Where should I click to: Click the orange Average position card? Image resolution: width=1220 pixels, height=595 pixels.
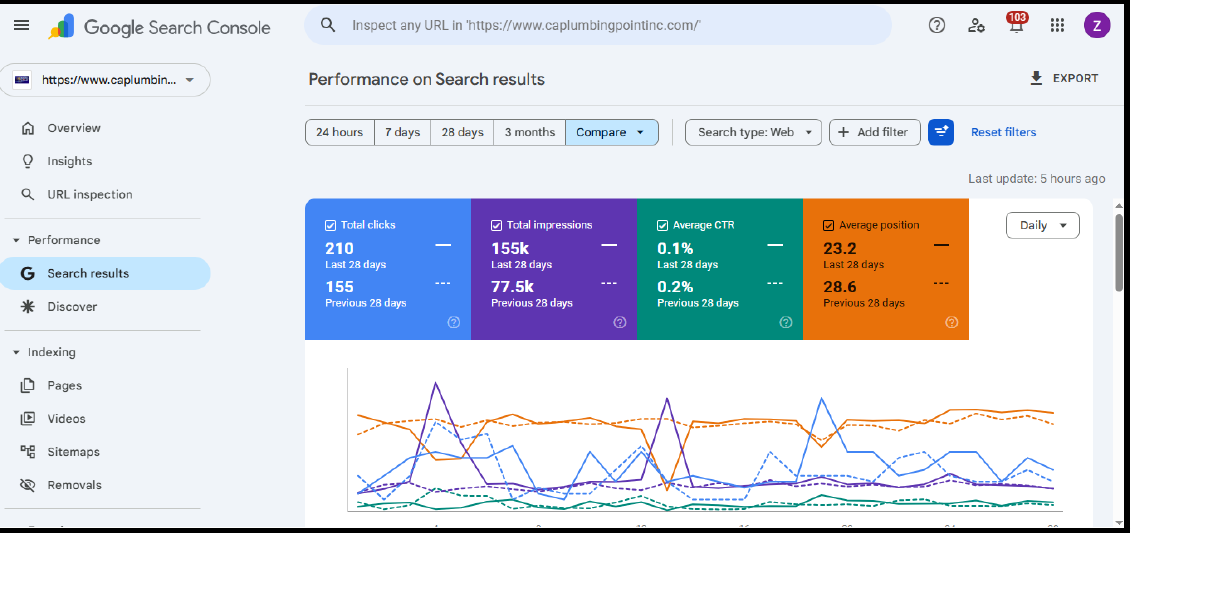tap(886, 269)
